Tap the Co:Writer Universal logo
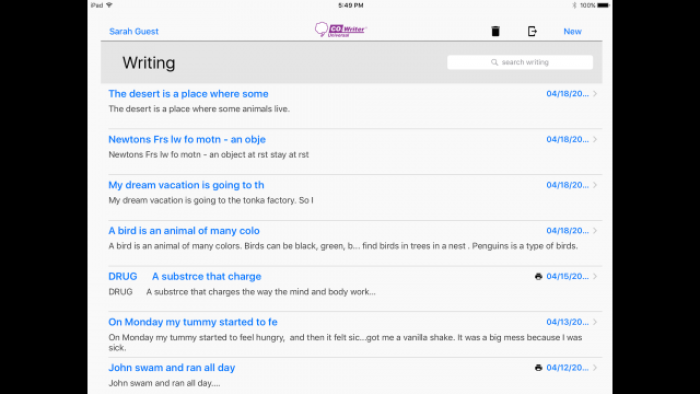Viewport: 700px width, 394px height. click(341, 30)
